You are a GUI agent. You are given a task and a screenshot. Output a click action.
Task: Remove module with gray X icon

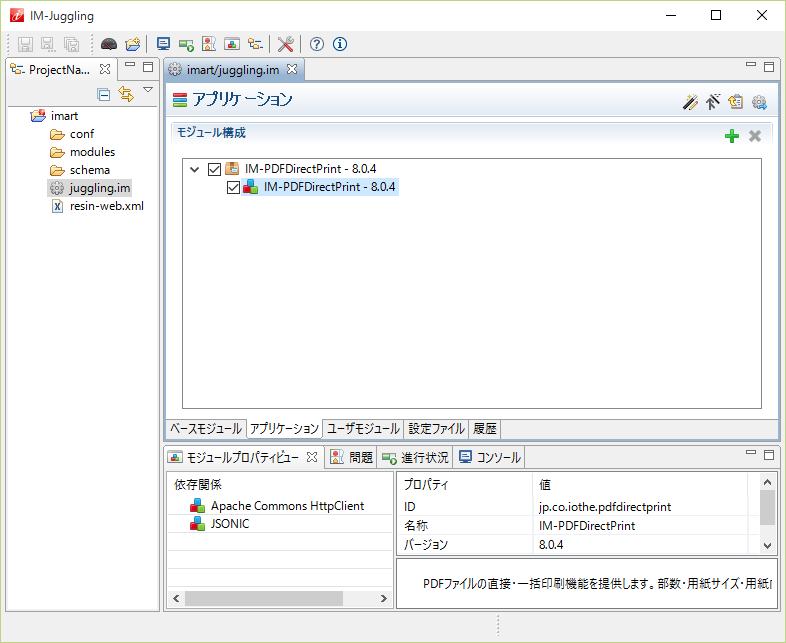click(x=755, y=136)
